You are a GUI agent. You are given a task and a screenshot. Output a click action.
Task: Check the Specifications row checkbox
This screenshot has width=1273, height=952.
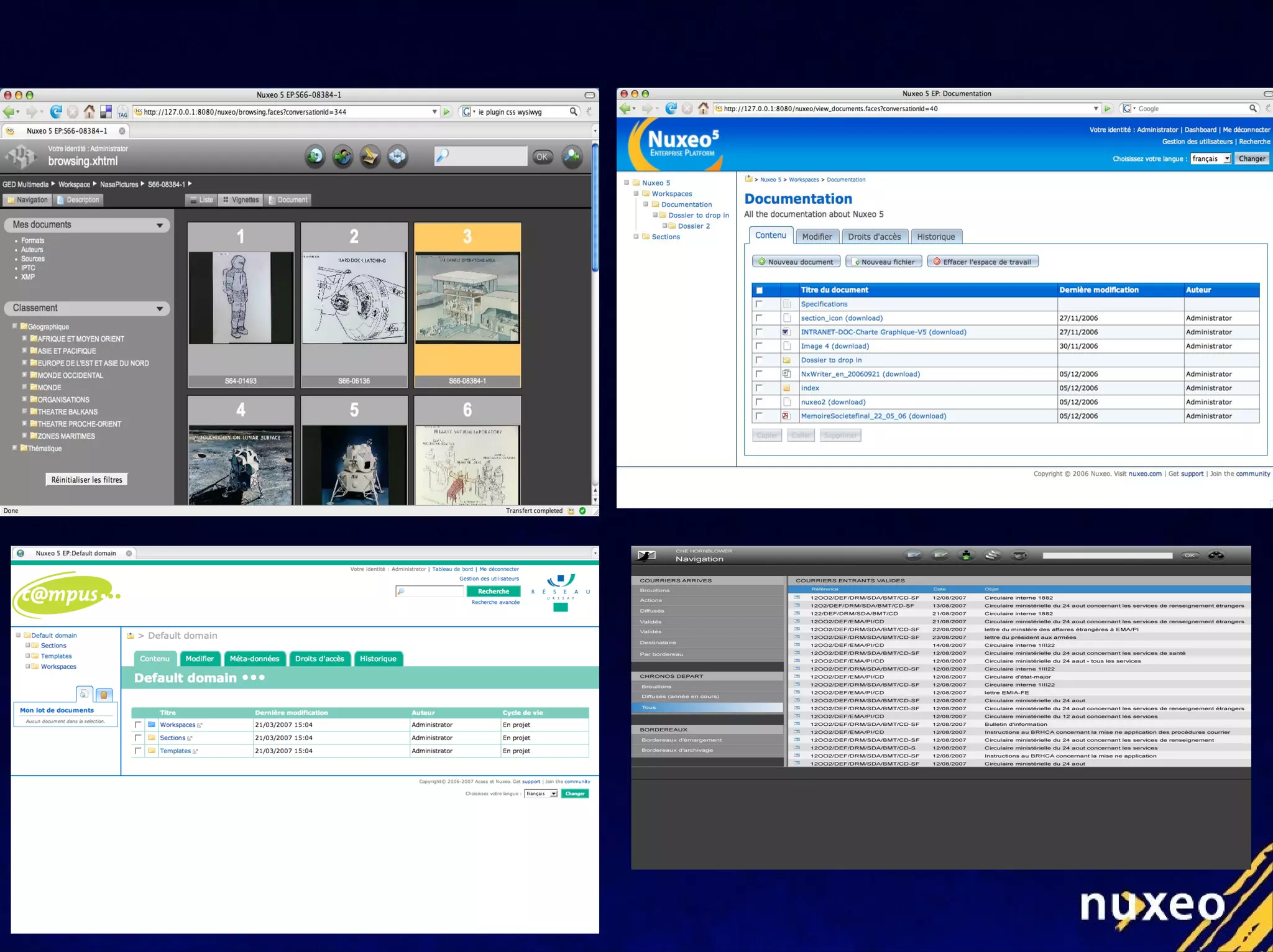[759, 304]
